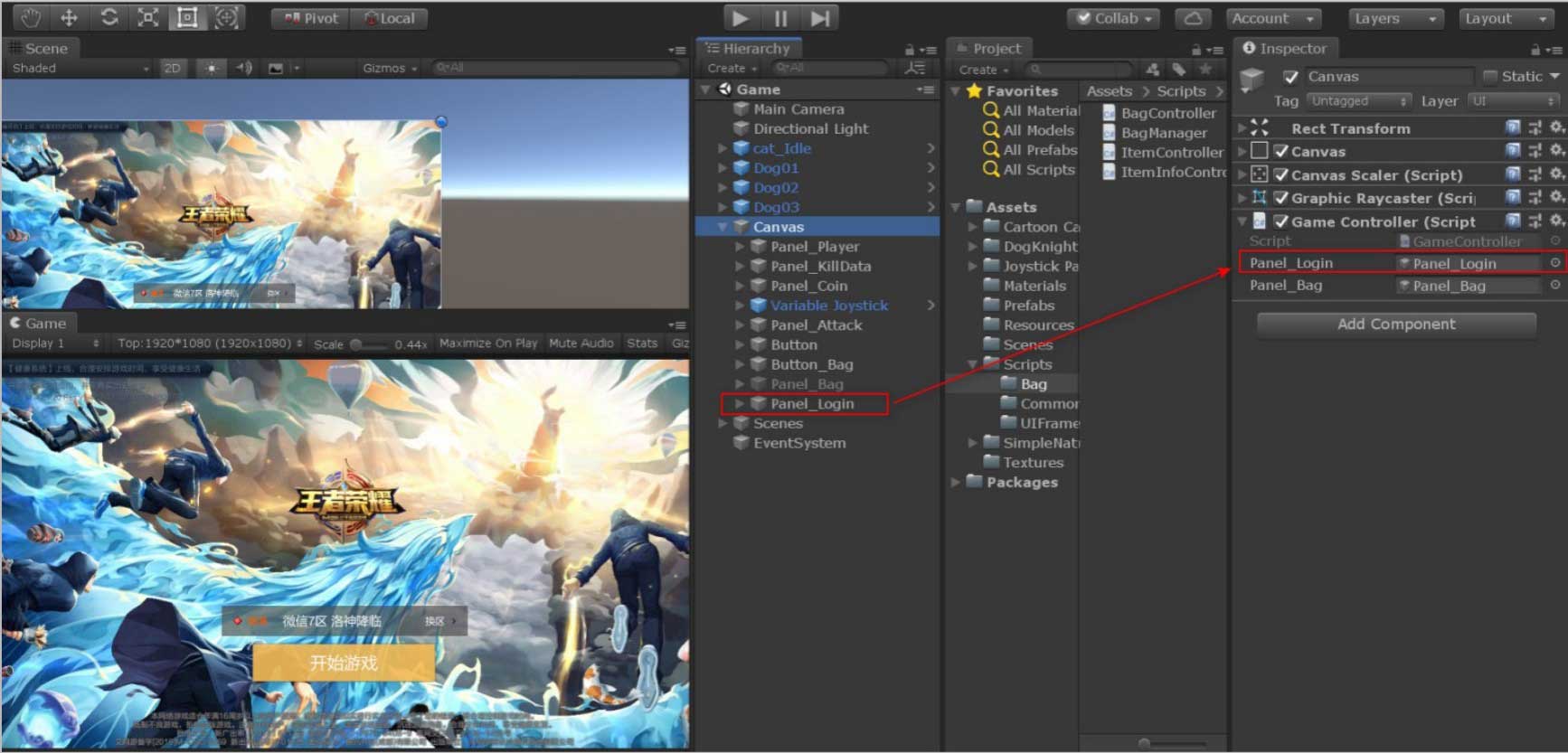
Task: Open Display 1 dropdown in Game view
Action: click(55, 344)
